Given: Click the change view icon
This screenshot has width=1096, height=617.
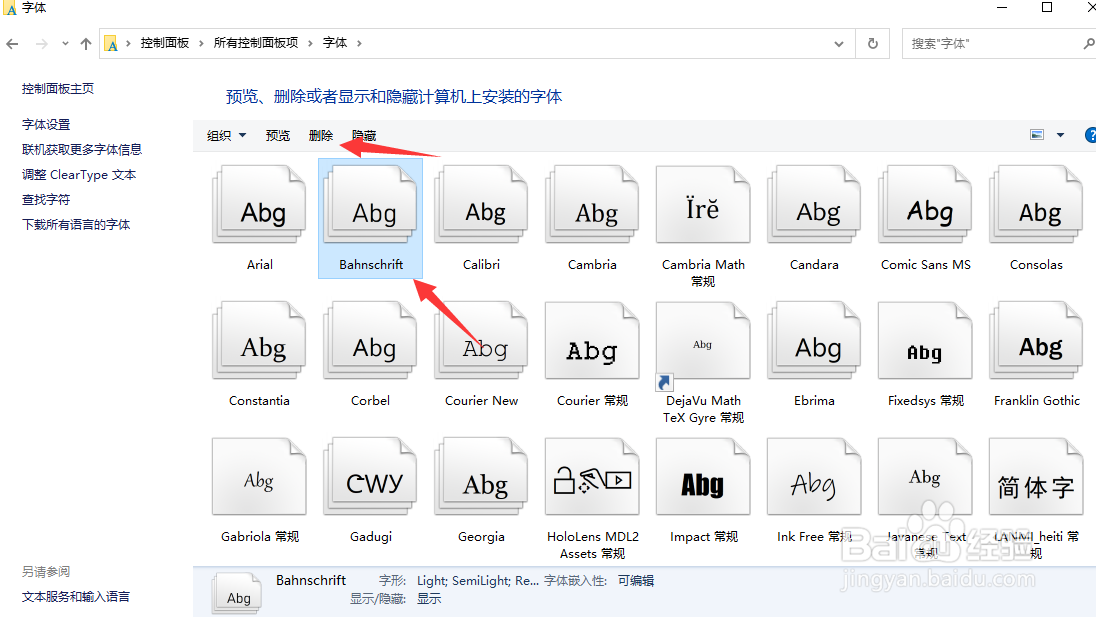Looking at the screenshot, I should [1037, 135].
